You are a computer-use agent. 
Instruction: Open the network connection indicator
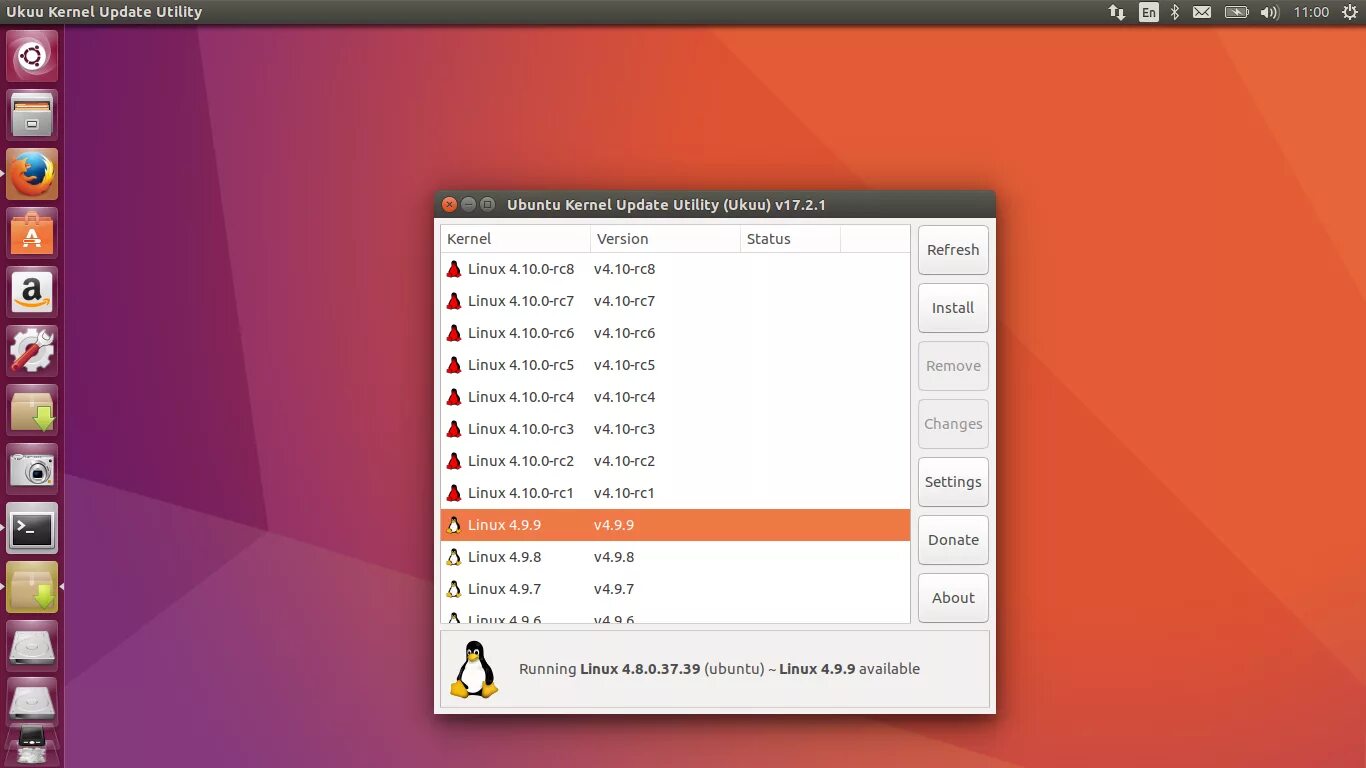click(x=1117, y=12)
